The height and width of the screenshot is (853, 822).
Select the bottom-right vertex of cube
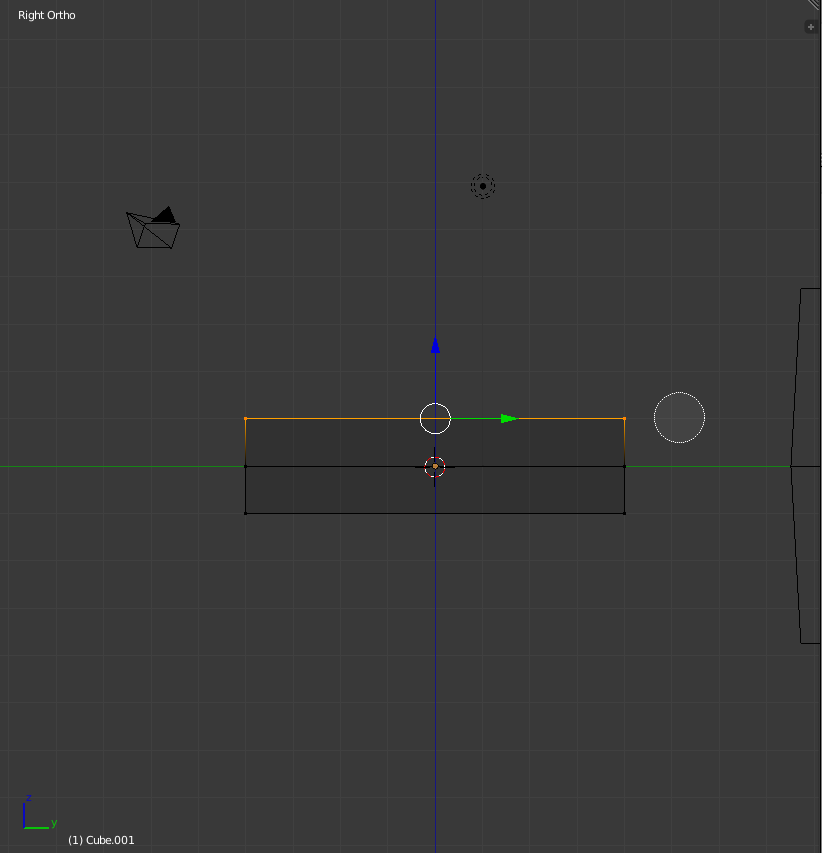tap(624, 513)
